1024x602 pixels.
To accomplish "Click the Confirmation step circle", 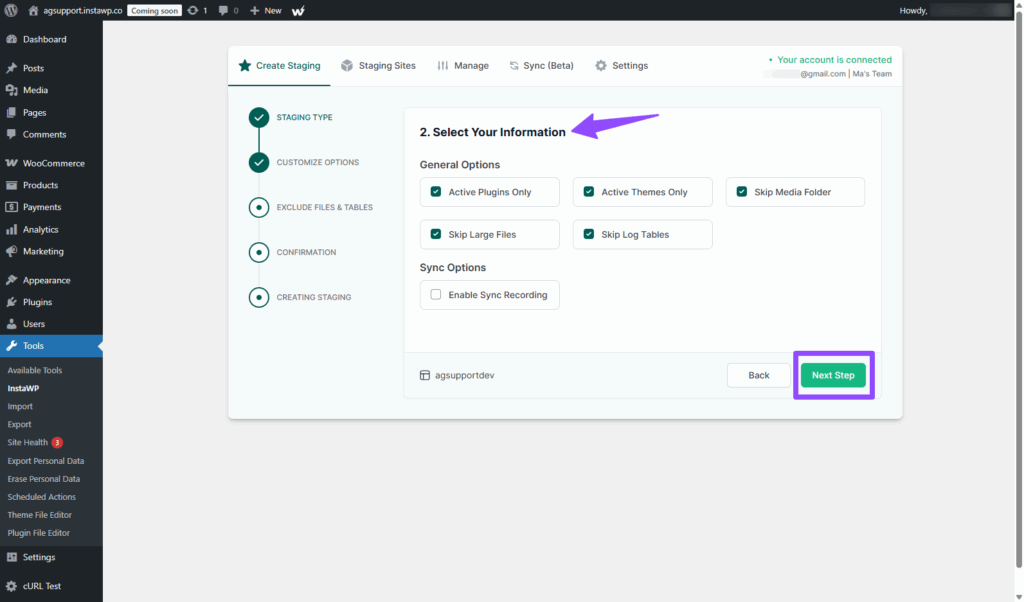I will (x=259, y=252).
